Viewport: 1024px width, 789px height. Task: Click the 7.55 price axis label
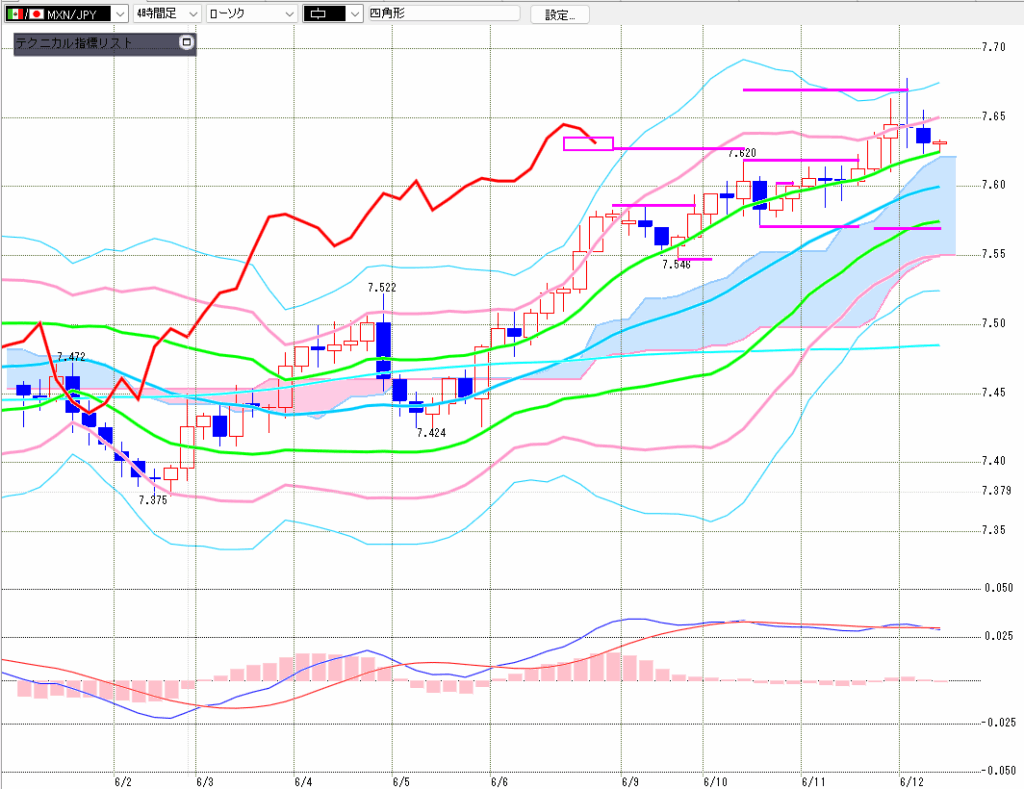coord(994,254)
